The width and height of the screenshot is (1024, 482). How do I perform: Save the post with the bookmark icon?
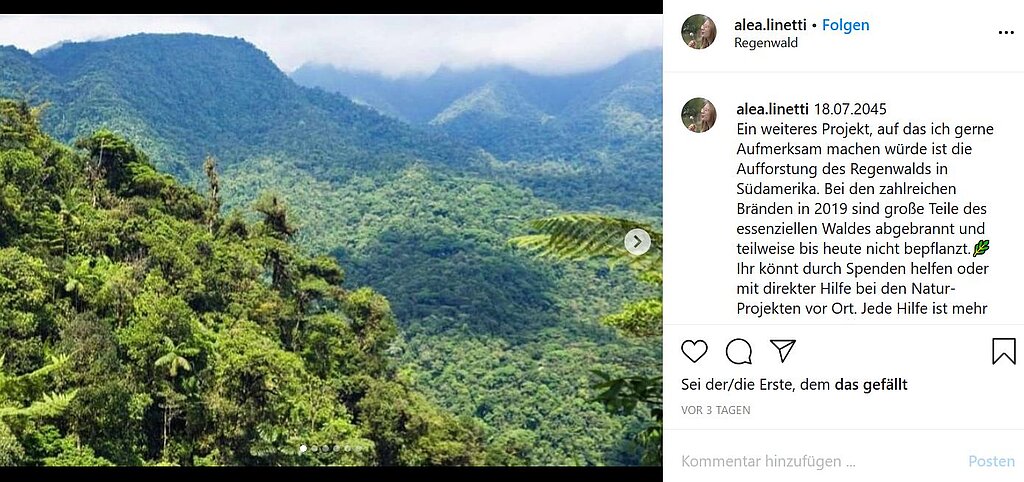1003,351
